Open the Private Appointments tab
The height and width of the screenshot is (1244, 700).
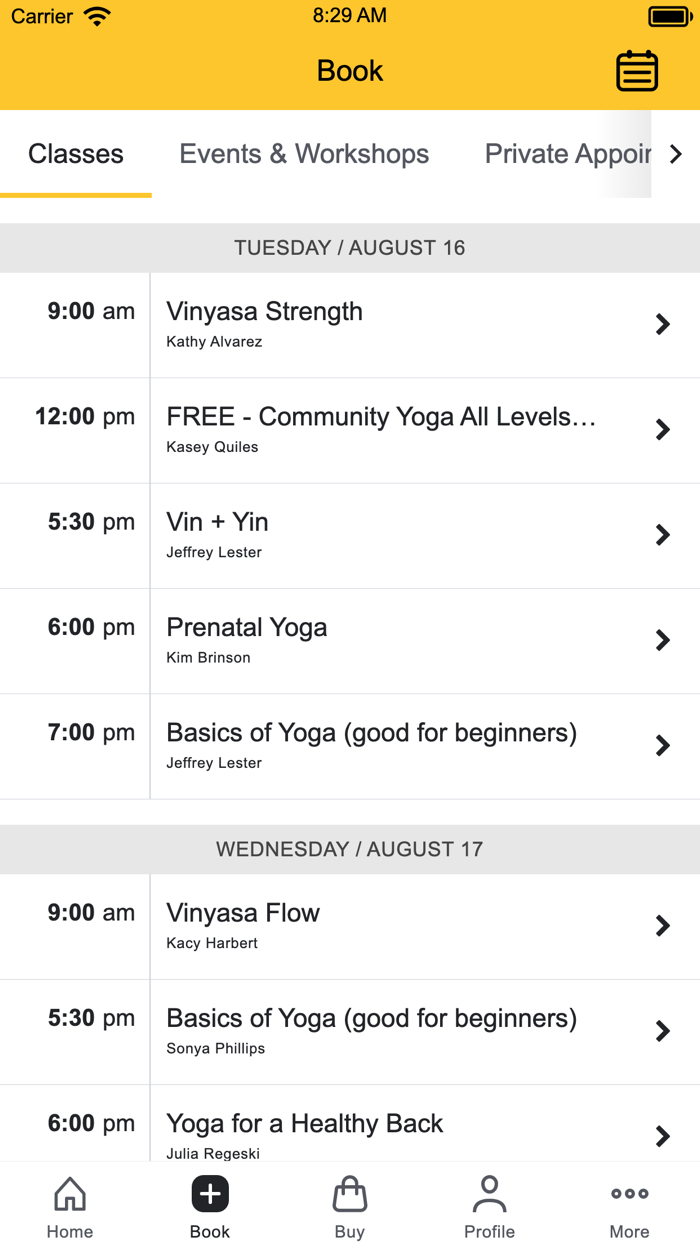pos(570,153)
